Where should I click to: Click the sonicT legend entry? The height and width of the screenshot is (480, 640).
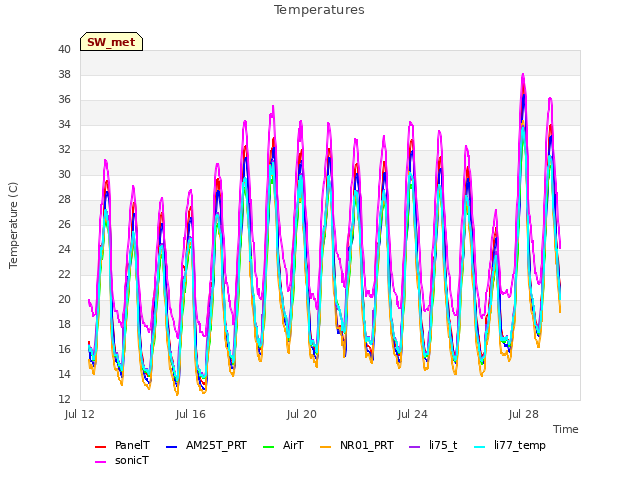coord(122,460)
